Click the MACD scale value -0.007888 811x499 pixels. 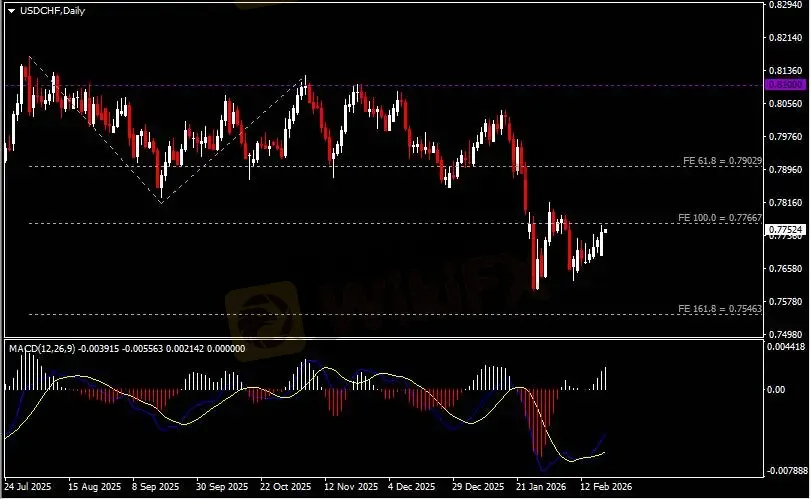click(786, 469)
